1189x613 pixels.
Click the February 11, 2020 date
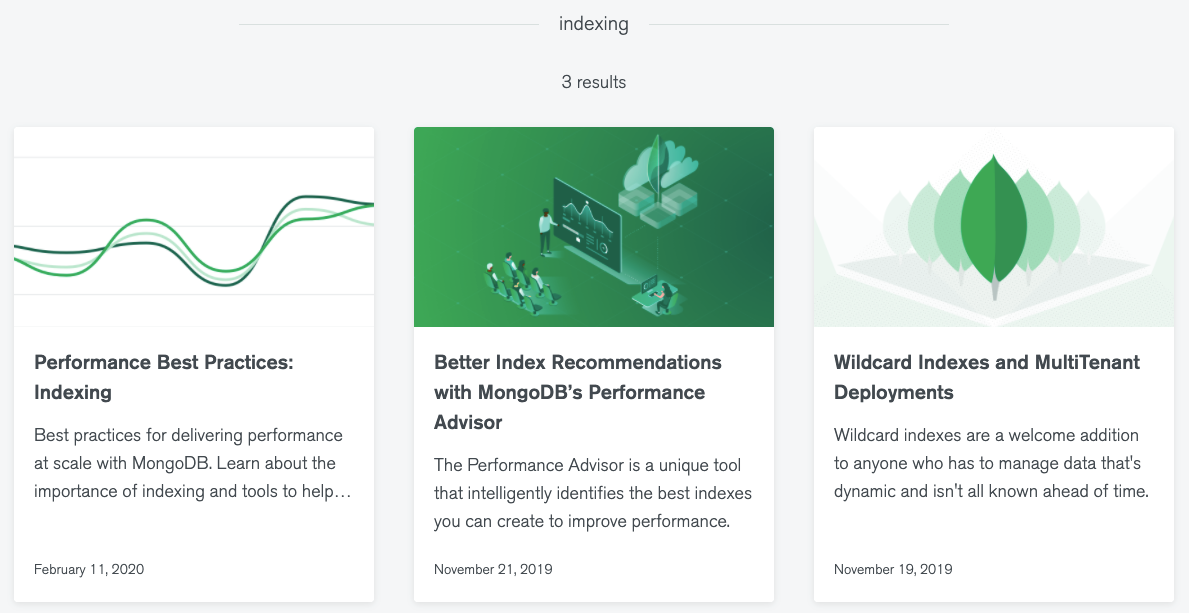click(x=89, y=569)
